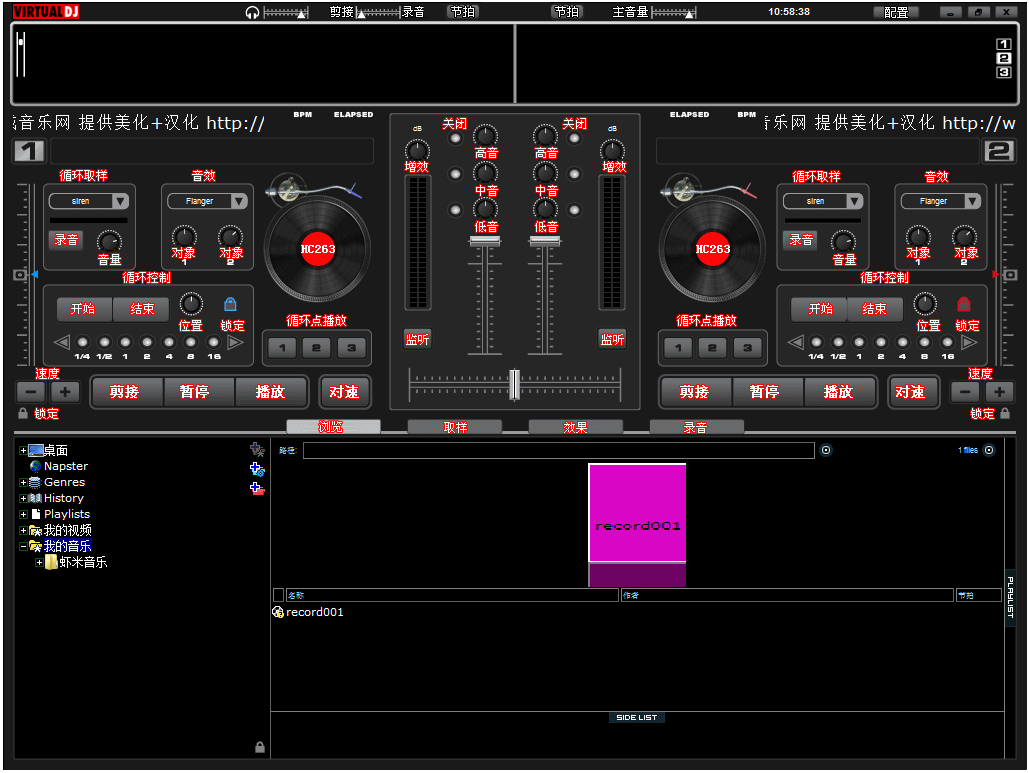Screen dimensions: 1029x773
Task: Open left deck Flanger effect dropdown
Action: [x=239, y=201]
